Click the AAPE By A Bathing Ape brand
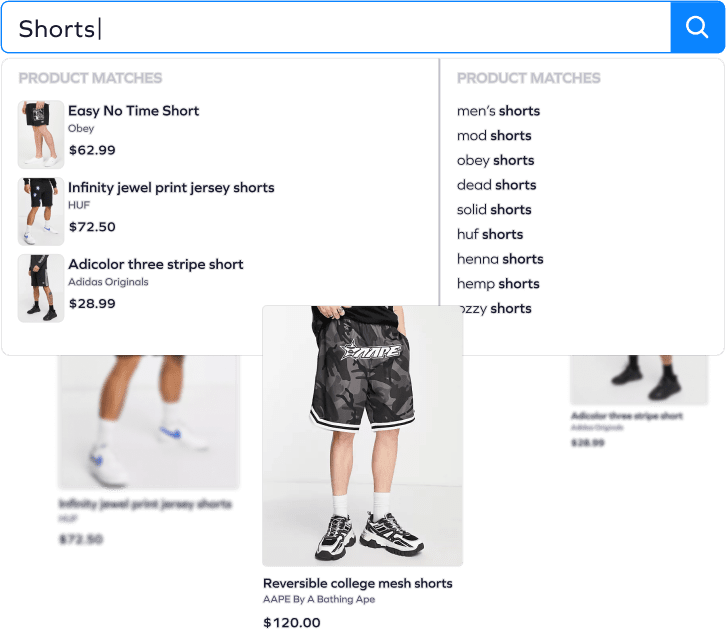 (319, 599)
